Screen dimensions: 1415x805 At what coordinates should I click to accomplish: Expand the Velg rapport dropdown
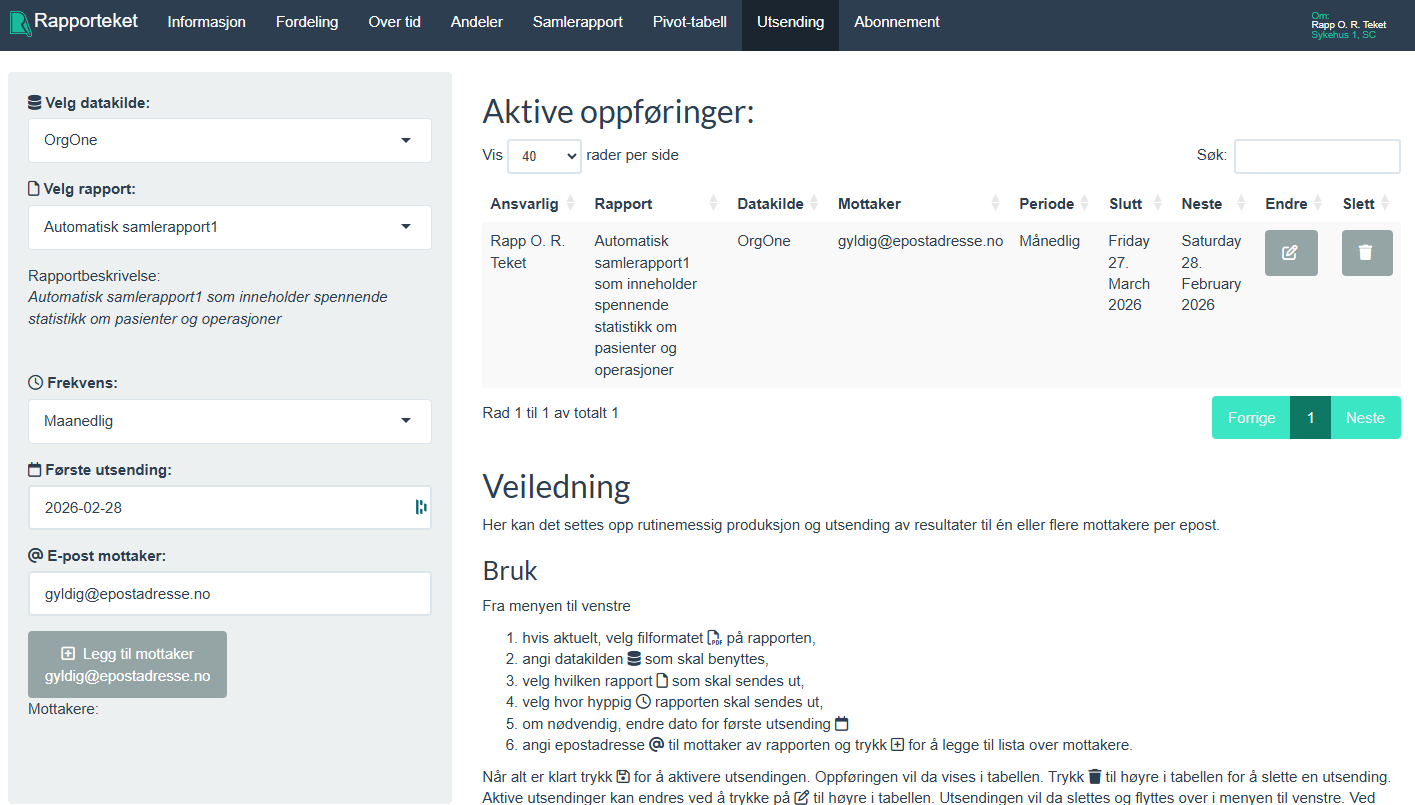tap(229, 227)
